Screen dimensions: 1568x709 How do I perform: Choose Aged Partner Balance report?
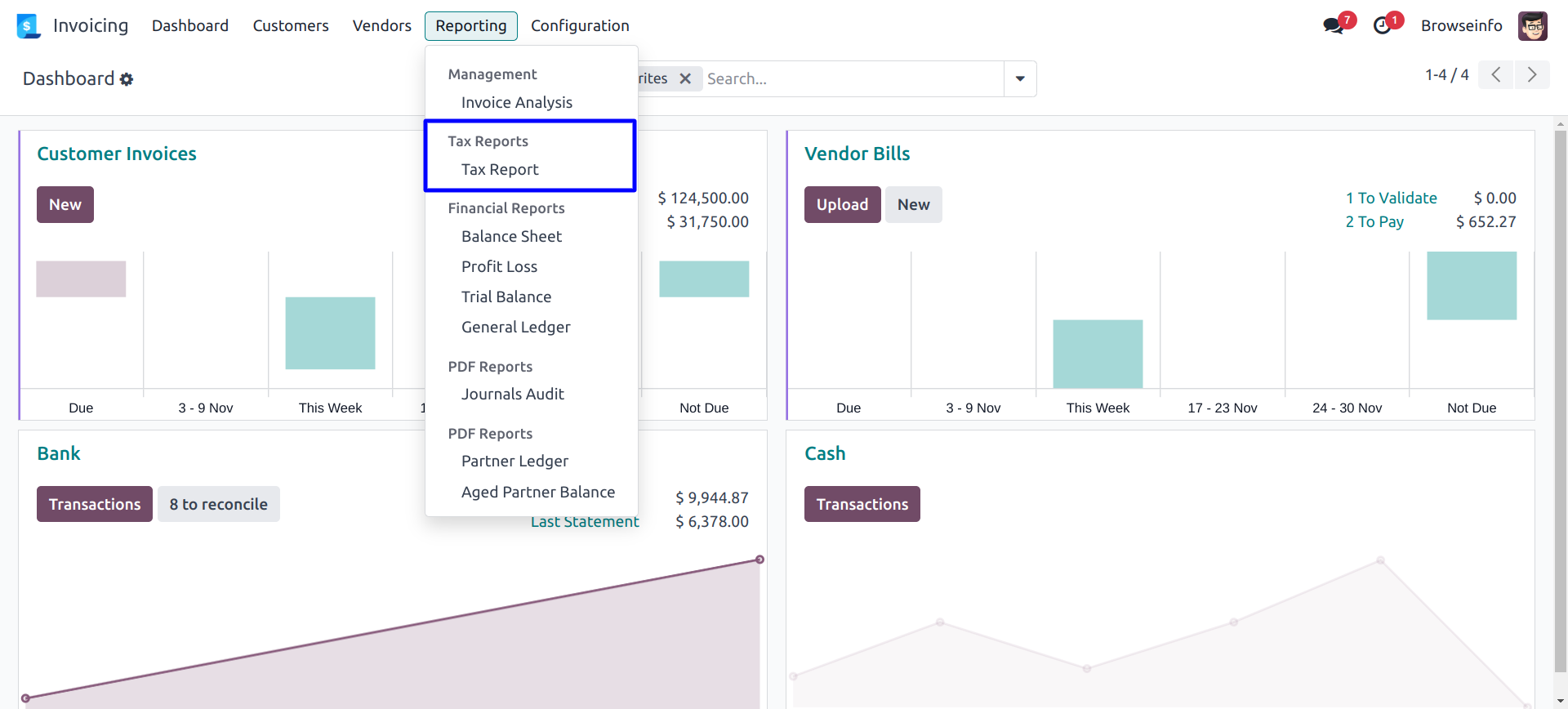[x=537, y=493]
